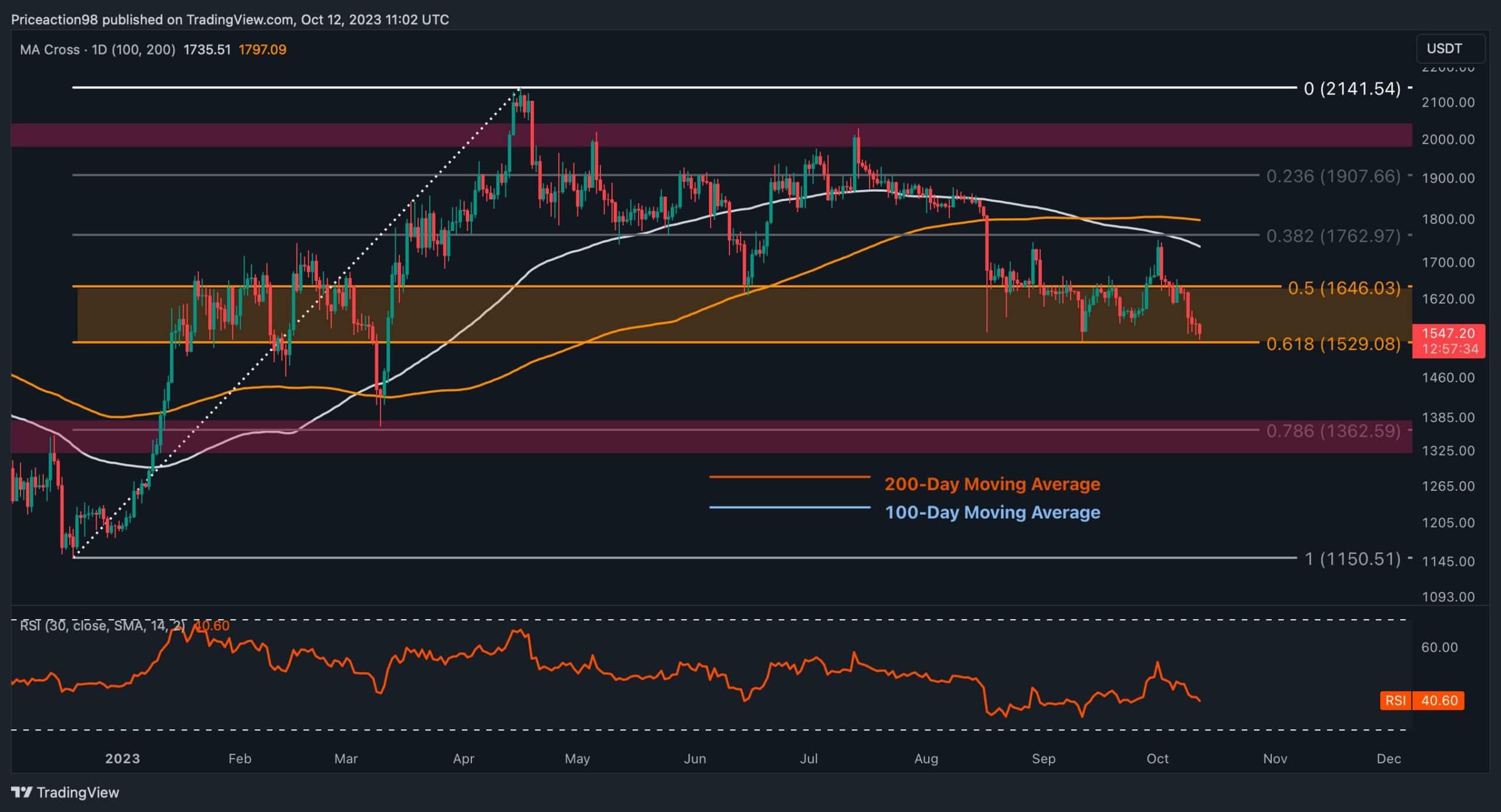Screen dimensions: 1501x812
Task: Toggle visibility of the MA Cross indicator
Action: tap(51, 50)
